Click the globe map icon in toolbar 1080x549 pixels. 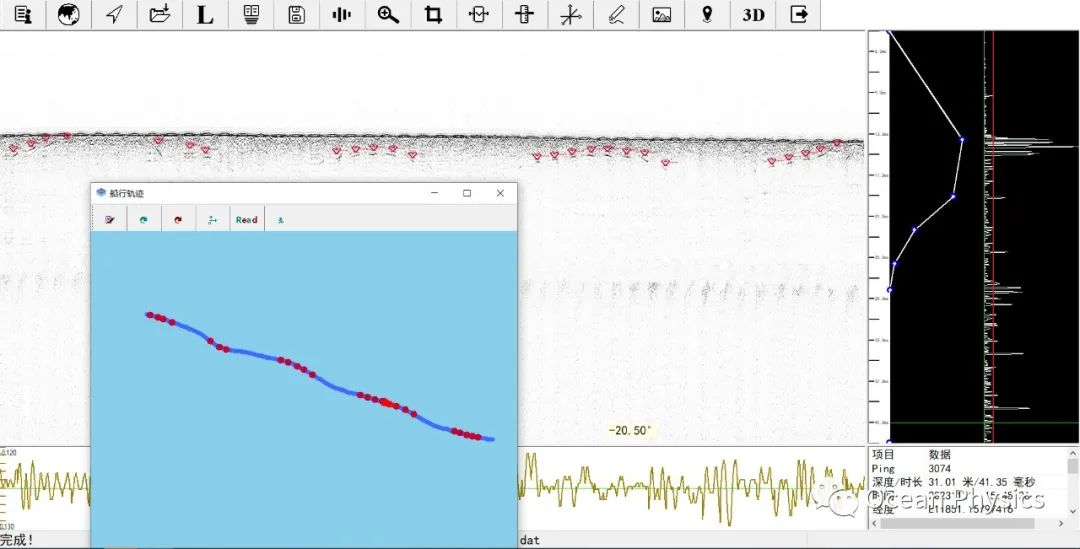click(x=69, y=15)
